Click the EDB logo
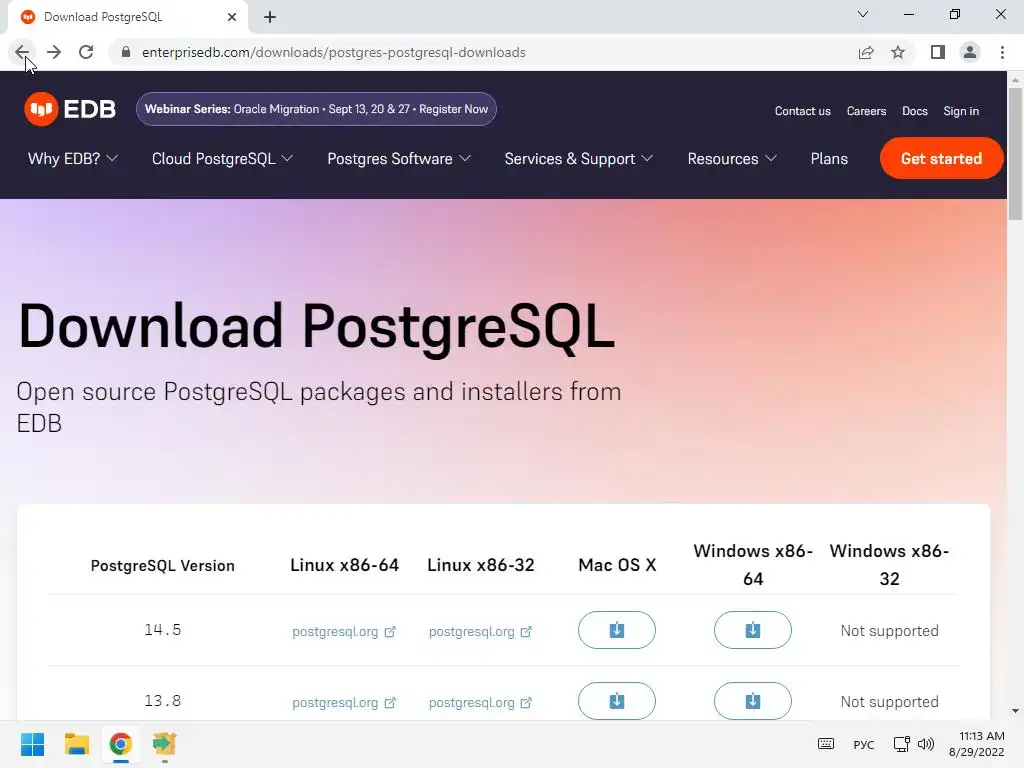 [x=70, y=109]
